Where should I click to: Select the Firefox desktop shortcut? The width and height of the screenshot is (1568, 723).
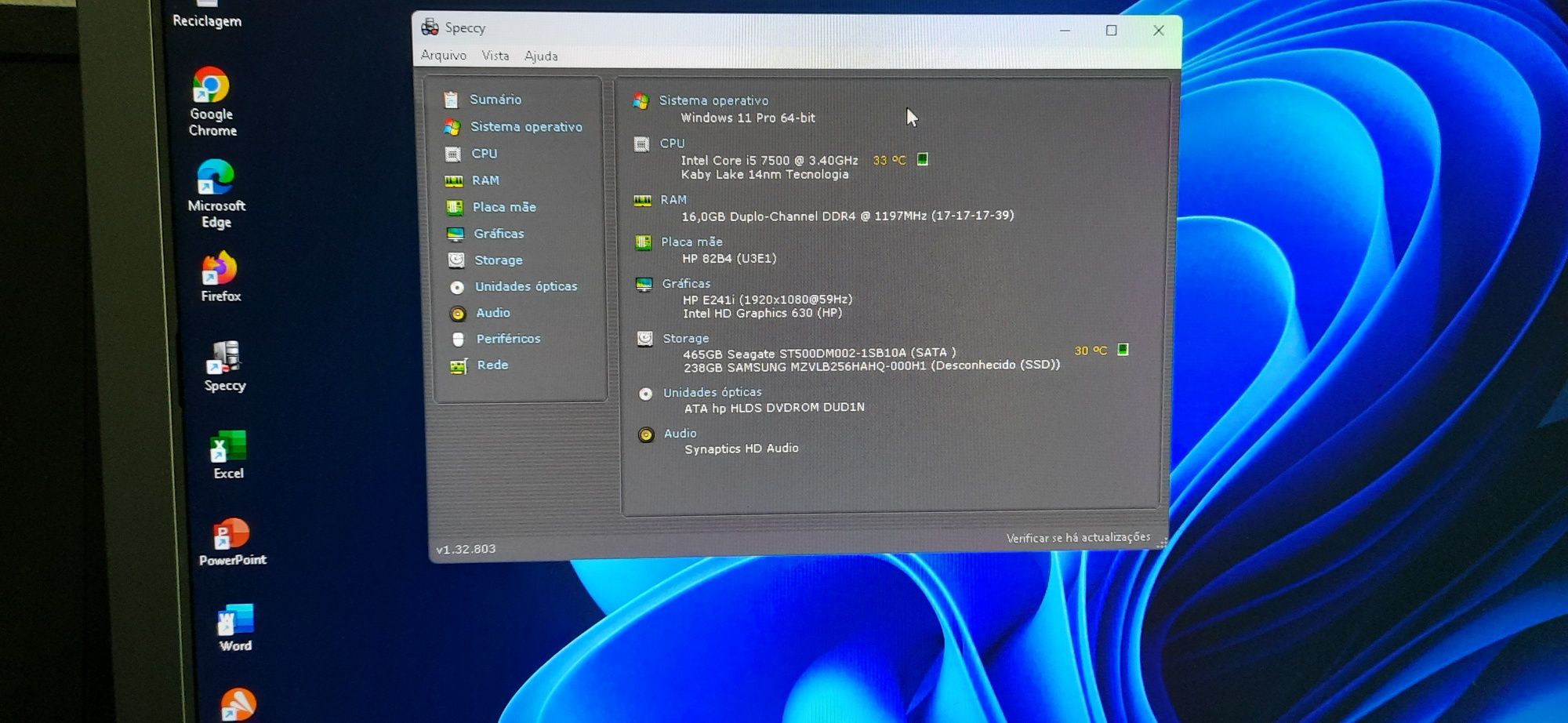coord(220,277)
